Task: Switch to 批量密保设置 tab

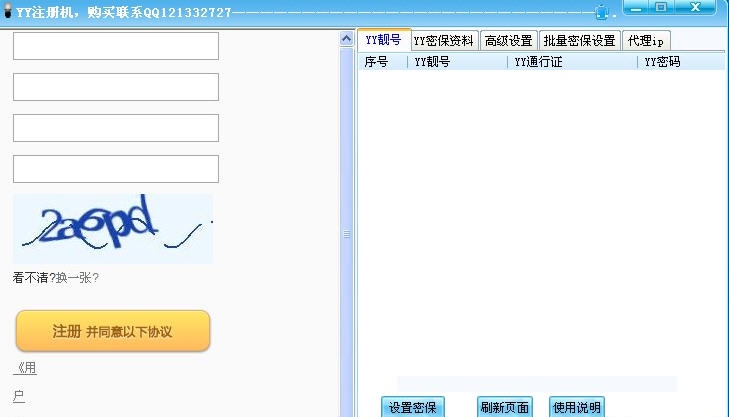Action: 579,41
